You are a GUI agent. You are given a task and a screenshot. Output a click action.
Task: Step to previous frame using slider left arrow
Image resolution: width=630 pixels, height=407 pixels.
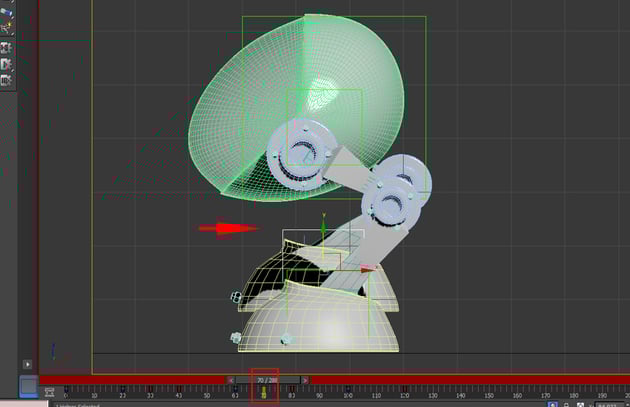pyautogui.click(x=231, y=380)
